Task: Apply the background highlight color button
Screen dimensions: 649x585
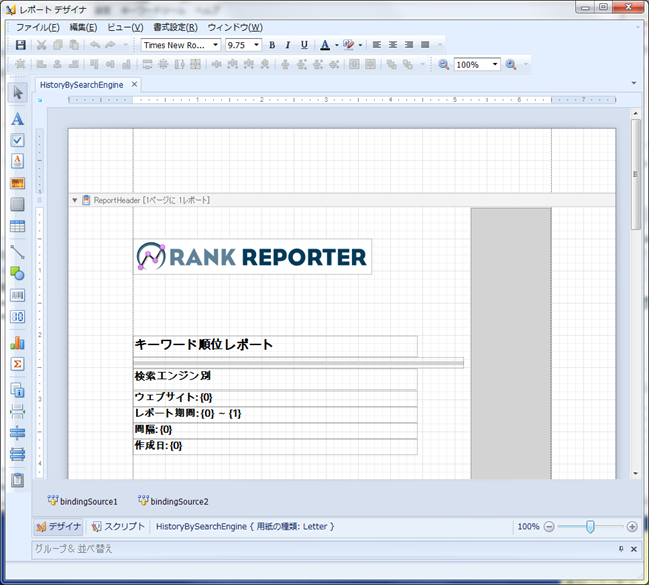Action: point(349,45)
